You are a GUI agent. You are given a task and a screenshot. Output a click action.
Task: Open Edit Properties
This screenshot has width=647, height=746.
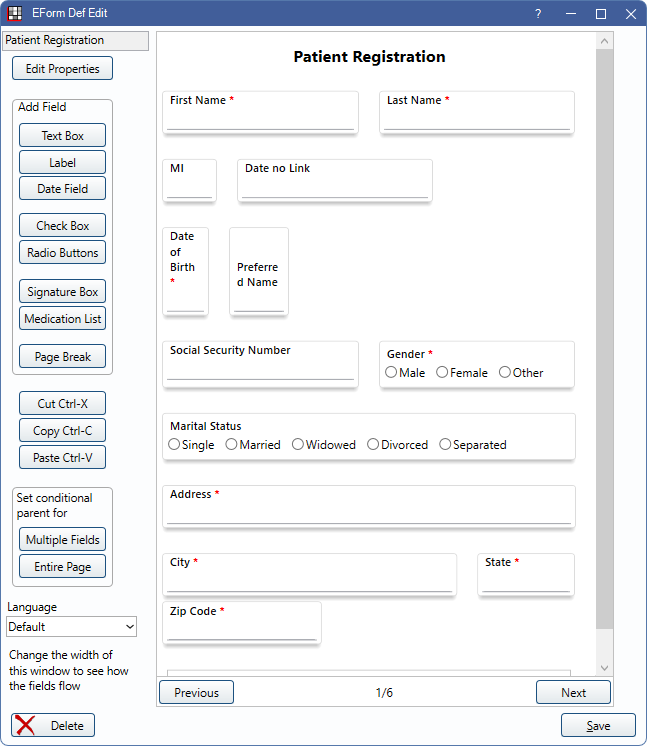(62, 69)
